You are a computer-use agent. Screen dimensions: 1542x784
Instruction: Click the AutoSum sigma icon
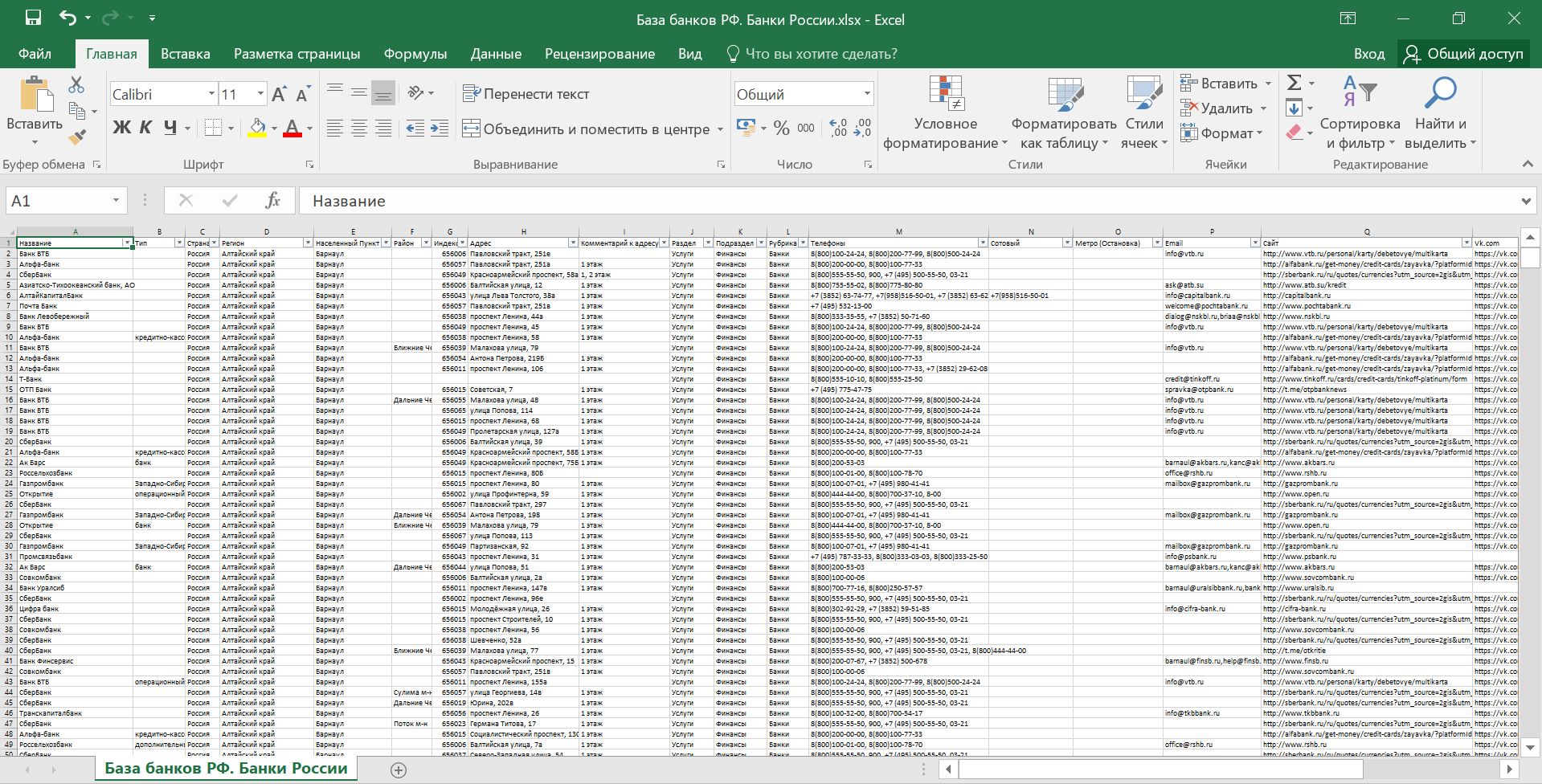1294,83
